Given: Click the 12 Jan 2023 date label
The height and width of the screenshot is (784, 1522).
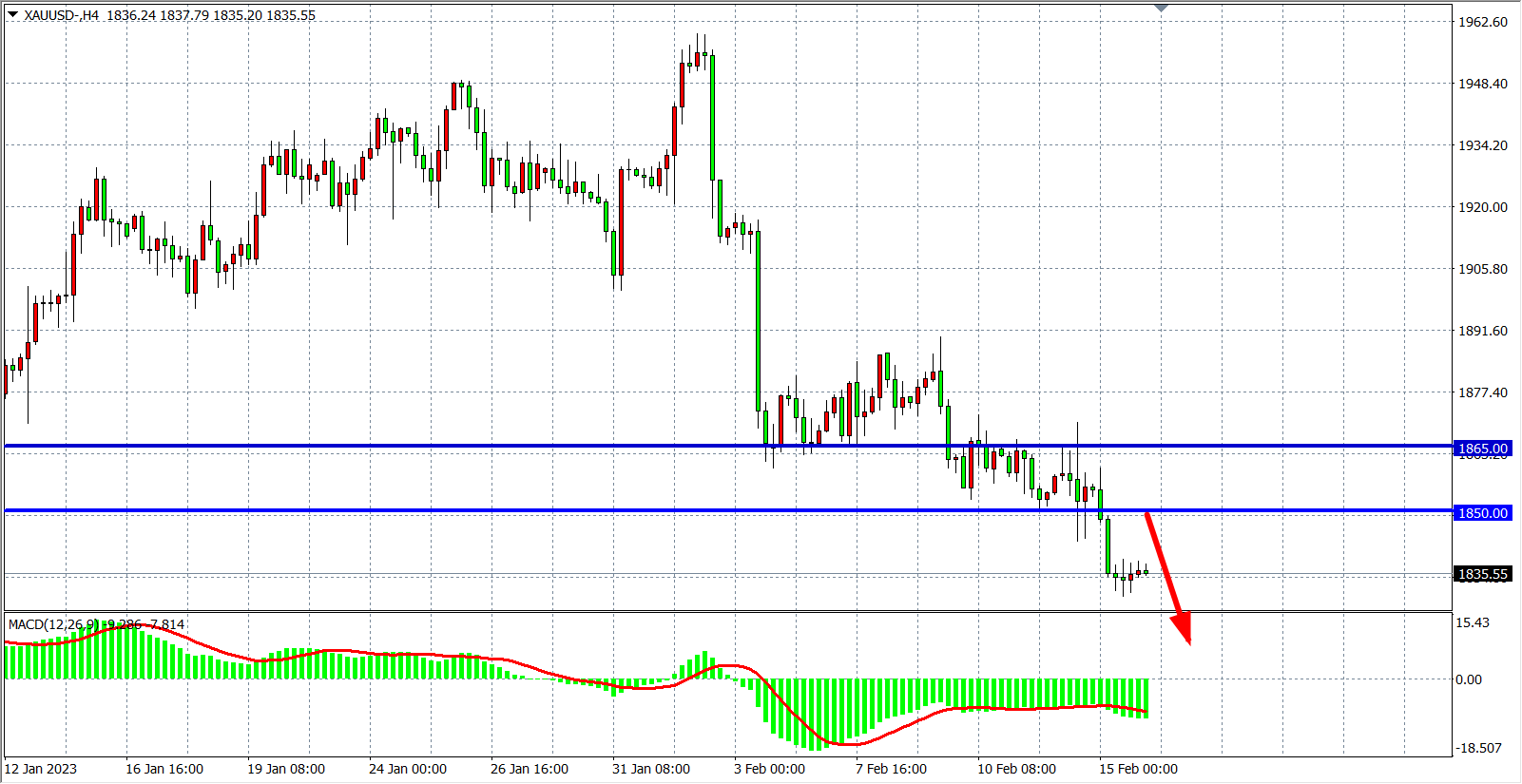Looking at the screenshot, I should point(41,769).
